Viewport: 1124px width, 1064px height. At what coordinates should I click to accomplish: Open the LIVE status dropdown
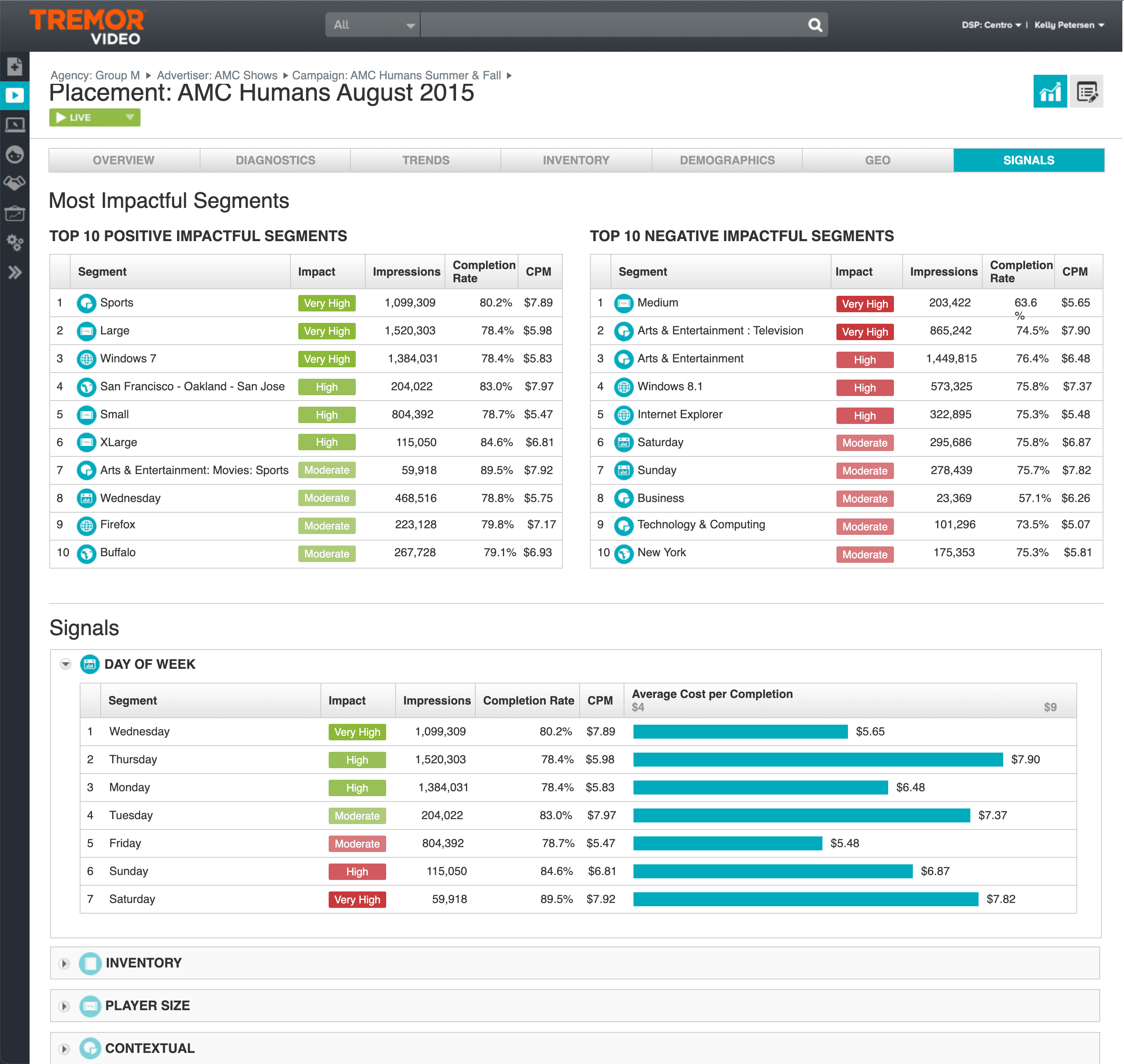(x=95, y=117)
